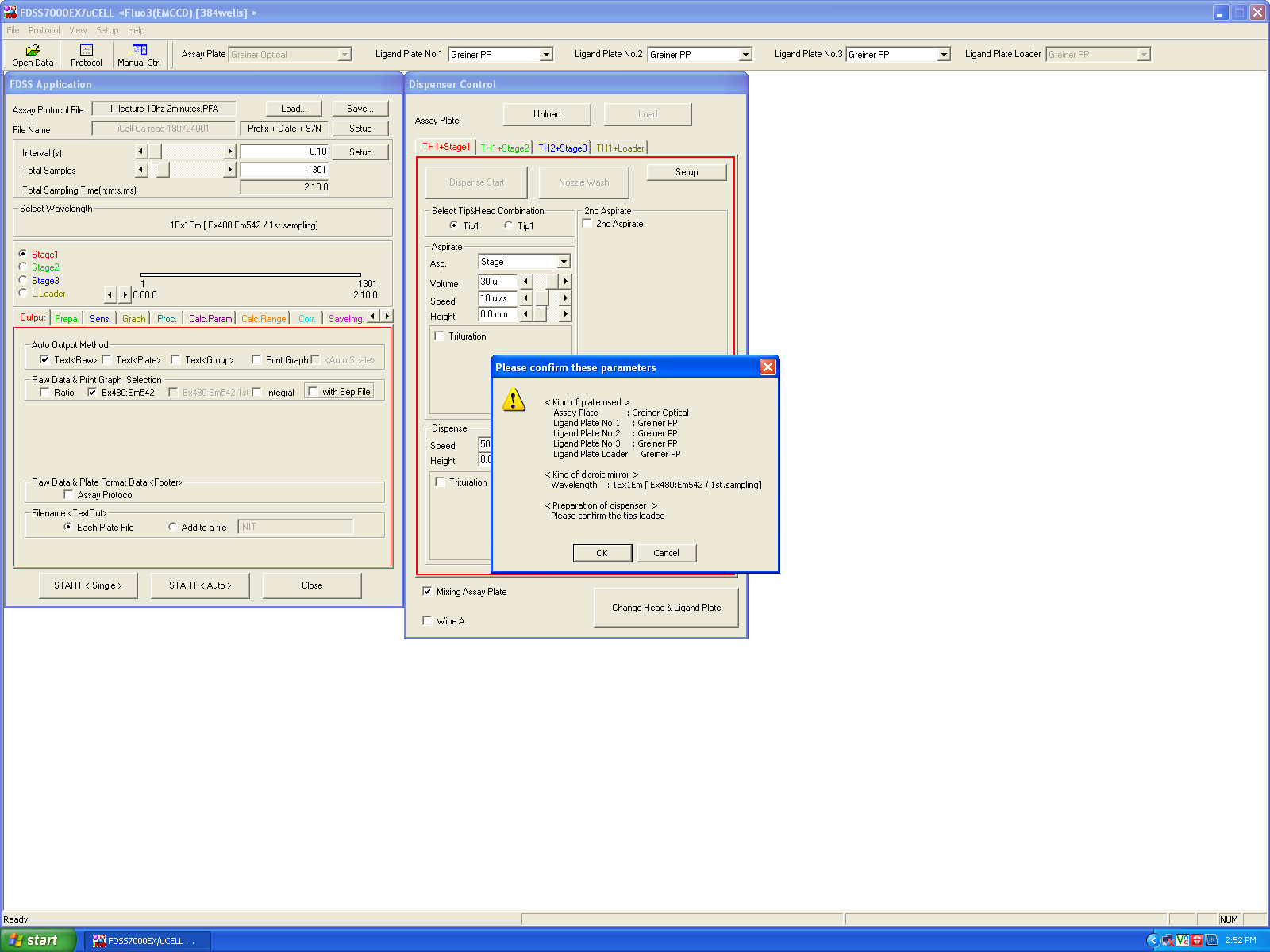Open the Windows Start menu
The height and width of the screenshot is (952, 1270).
[38, 941]
